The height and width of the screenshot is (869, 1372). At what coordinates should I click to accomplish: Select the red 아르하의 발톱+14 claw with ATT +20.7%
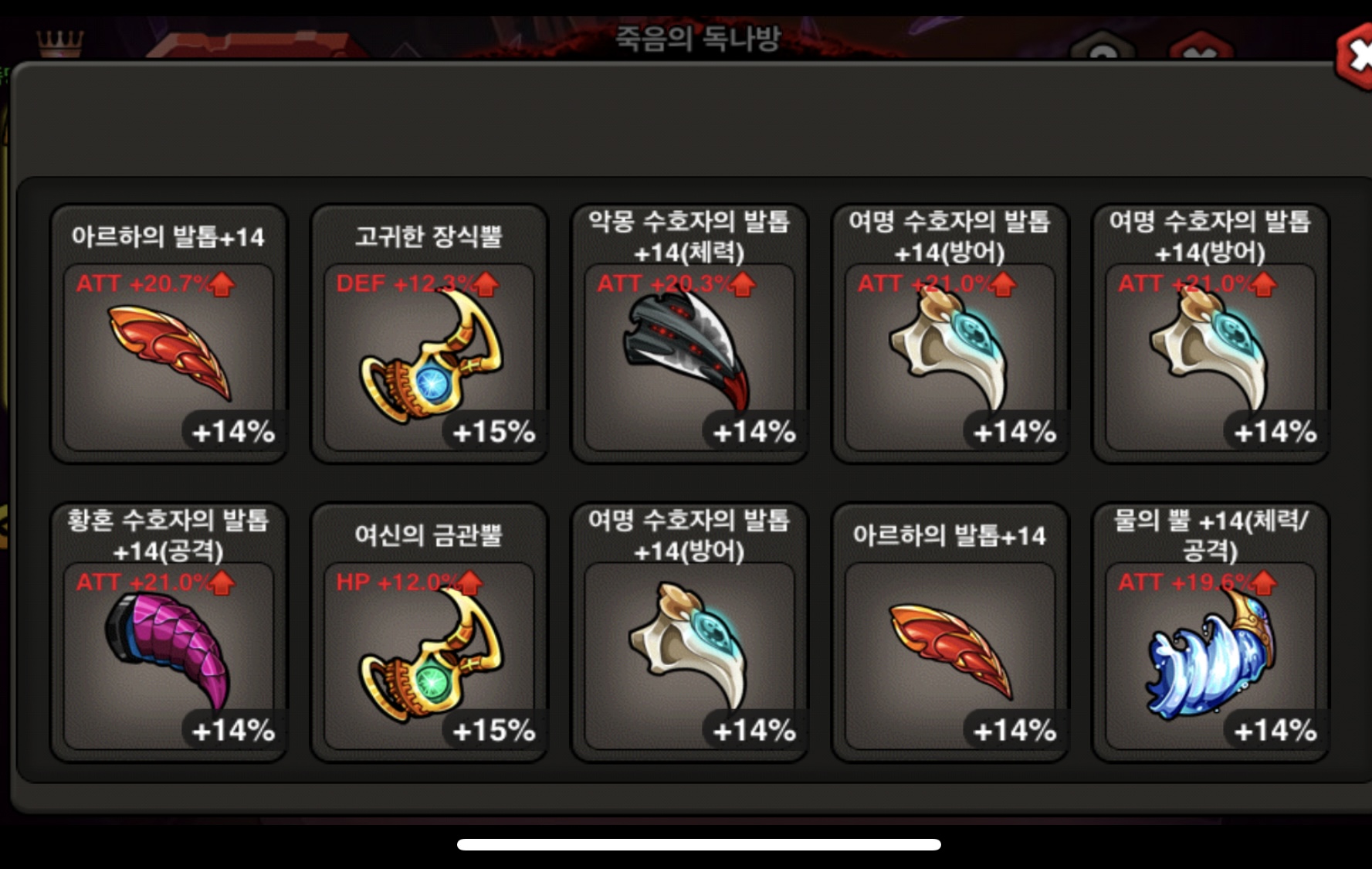click(x=168, y=334)
